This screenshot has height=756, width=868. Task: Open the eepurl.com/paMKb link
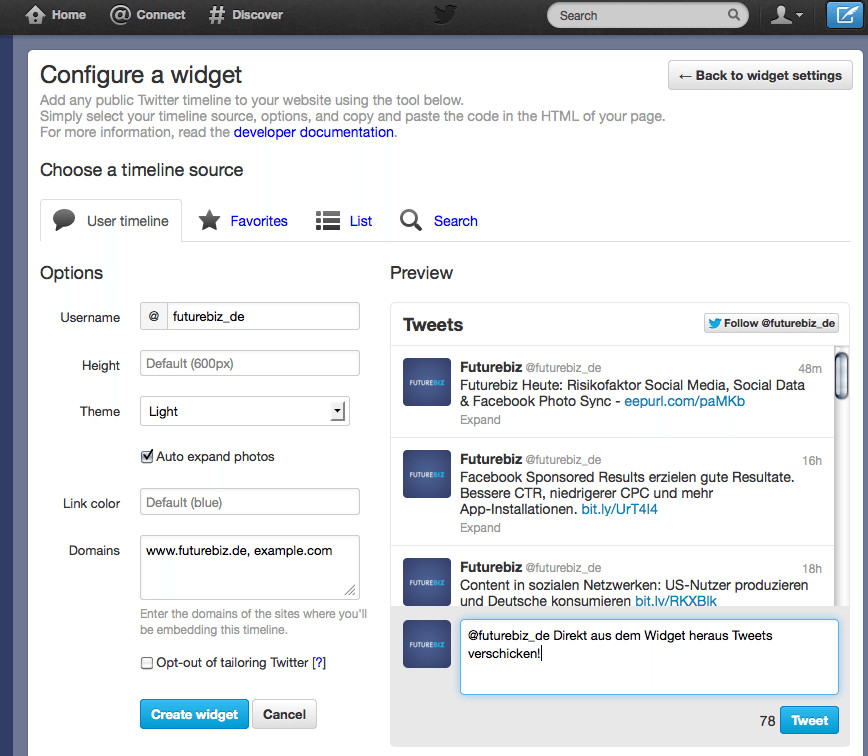pos(685,401)
